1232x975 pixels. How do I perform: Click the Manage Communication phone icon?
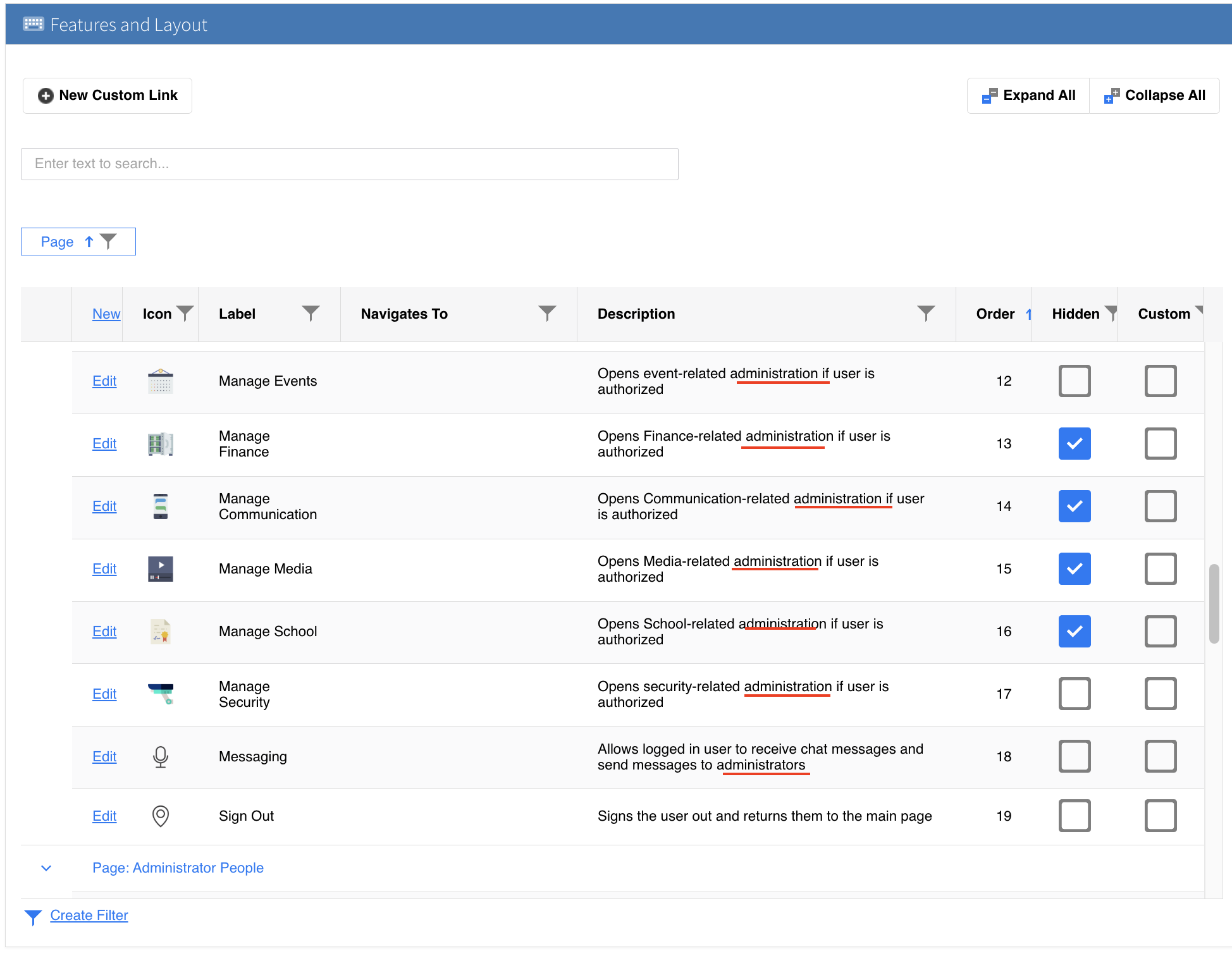coord(161,506)
